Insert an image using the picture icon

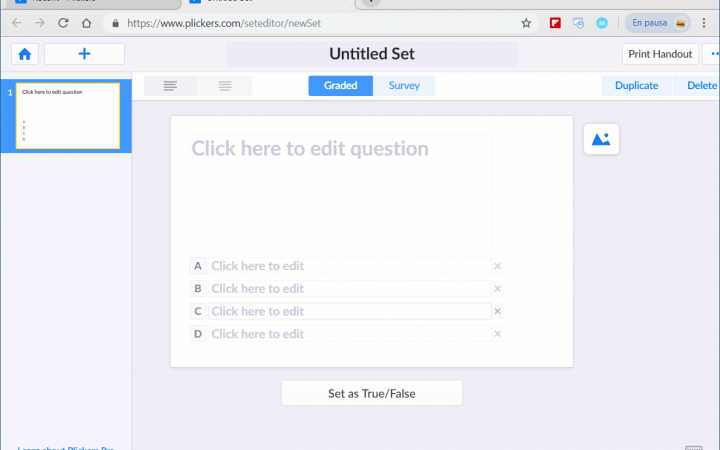click(x=601, y=139)
